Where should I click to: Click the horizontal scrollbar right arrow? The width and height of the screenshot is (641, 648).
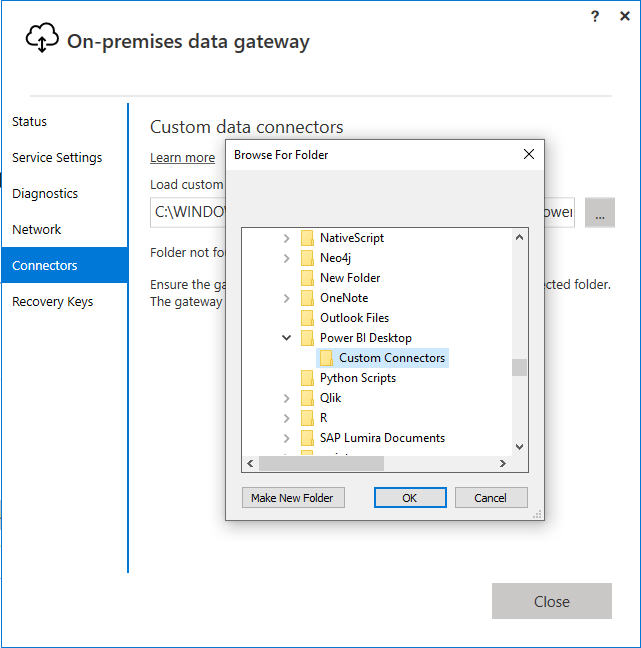[503, 464]
